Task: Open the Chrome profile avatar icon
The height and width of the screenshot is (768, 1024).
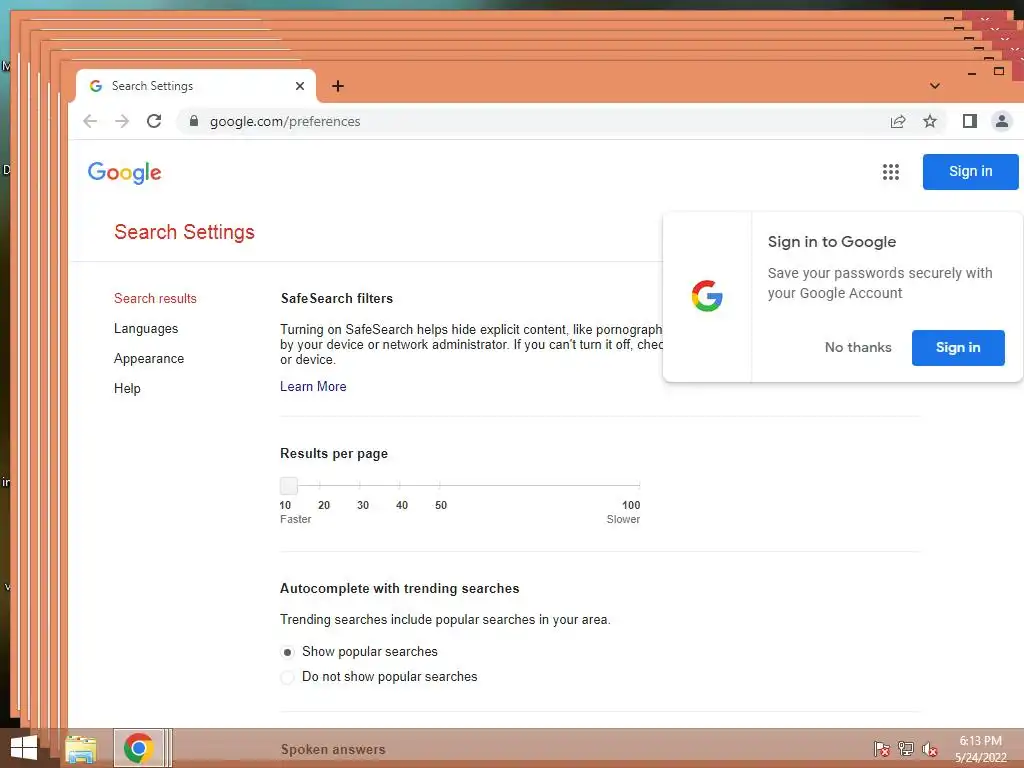Action: click(x=1002, y=121)
